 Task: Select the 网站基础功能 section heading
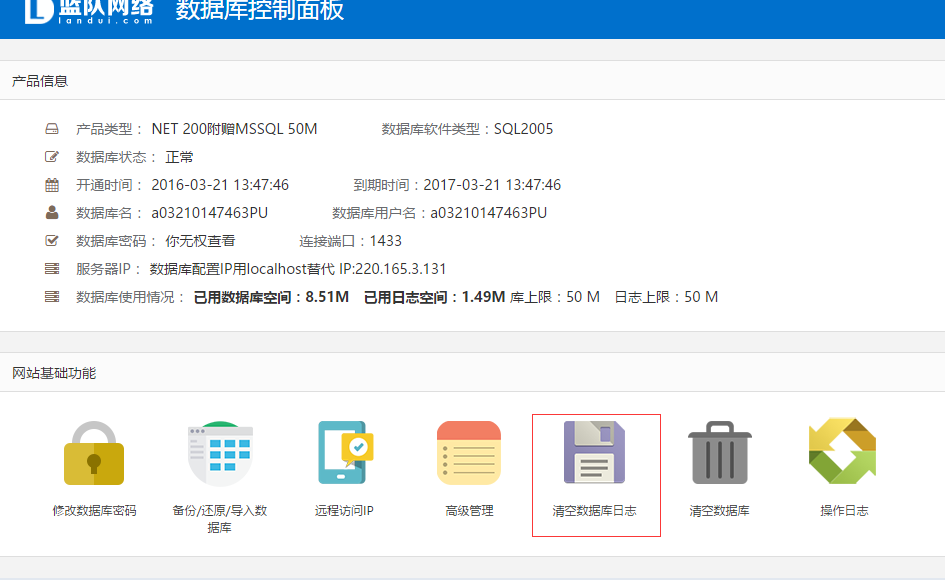(x=54, y=373)
